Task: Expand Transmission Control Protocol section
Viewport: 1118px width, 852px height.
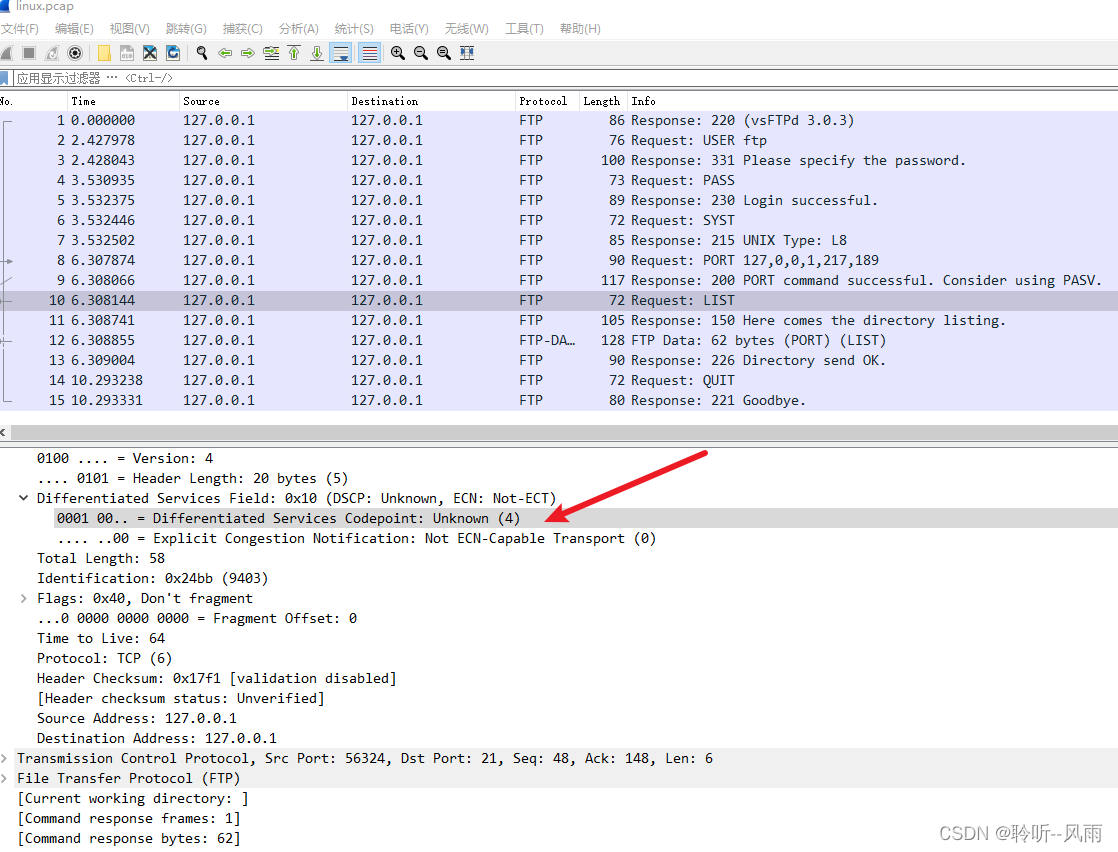Action: pyautogui.click(x=4, y=758)
